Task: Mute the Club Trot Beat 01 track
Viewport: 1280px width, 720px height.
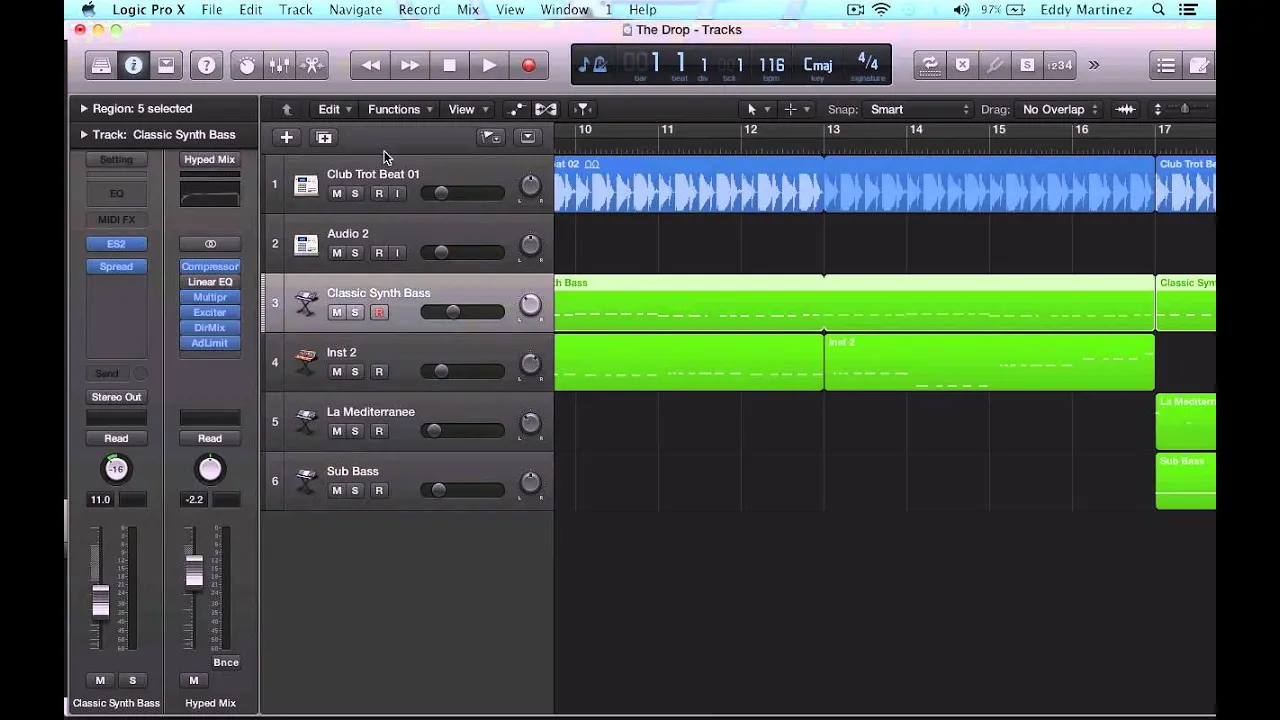Action: pyautogui.click(x=336, y=194)
